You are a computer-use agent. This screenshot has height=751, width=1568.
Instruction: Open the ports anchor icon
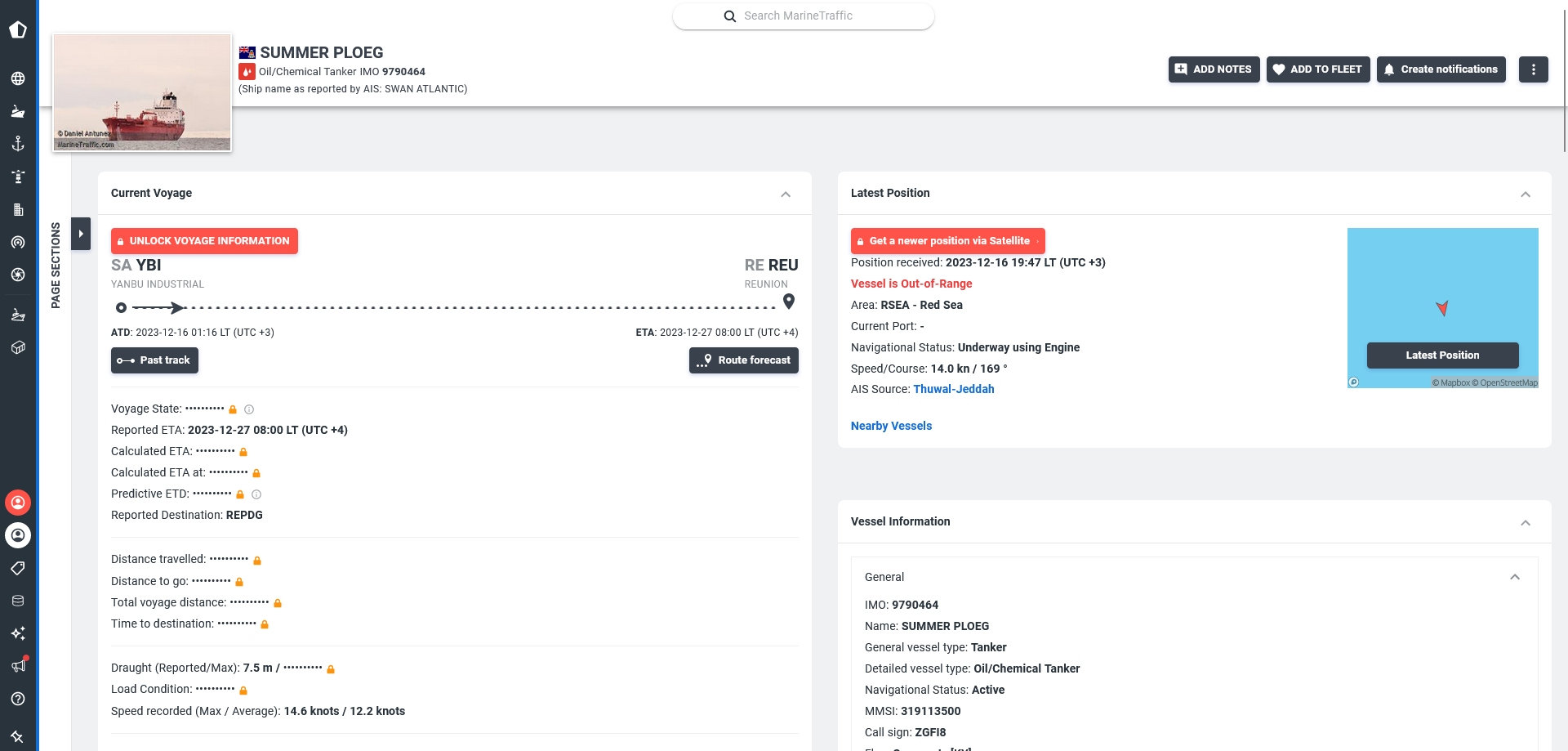point(18,144)
